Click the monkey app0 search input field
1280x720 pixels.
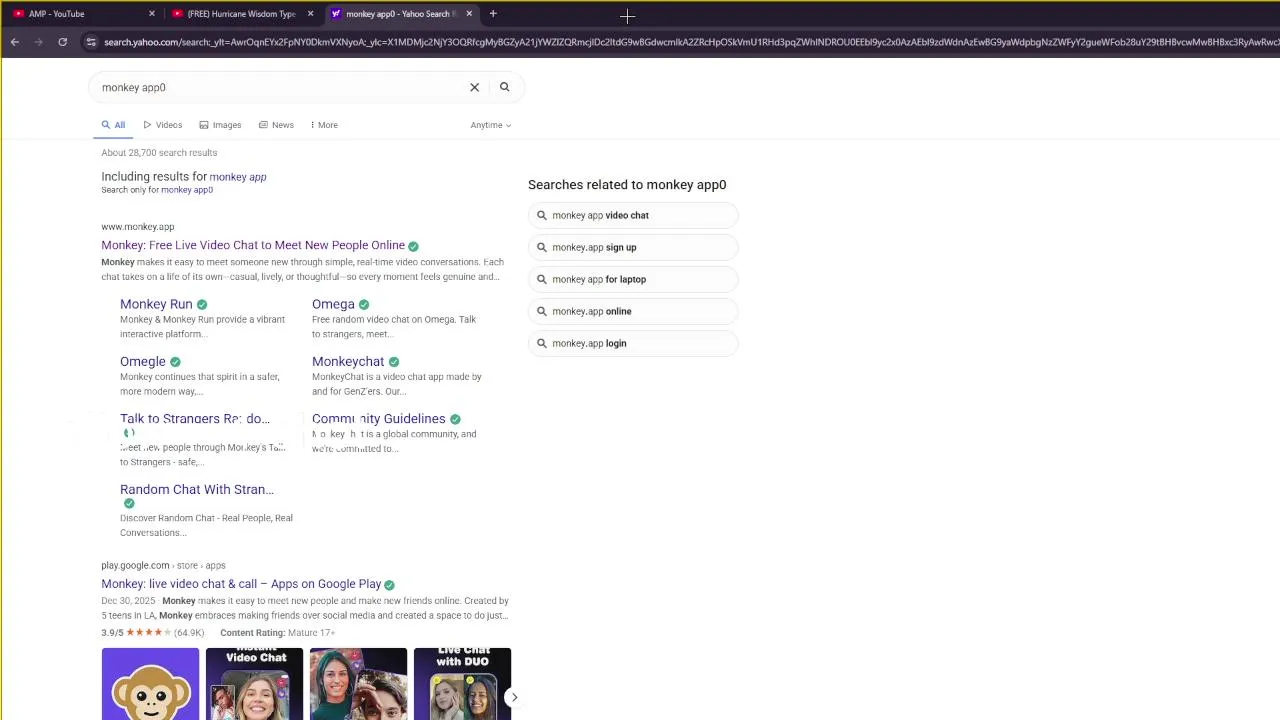[x=280, y=87]
